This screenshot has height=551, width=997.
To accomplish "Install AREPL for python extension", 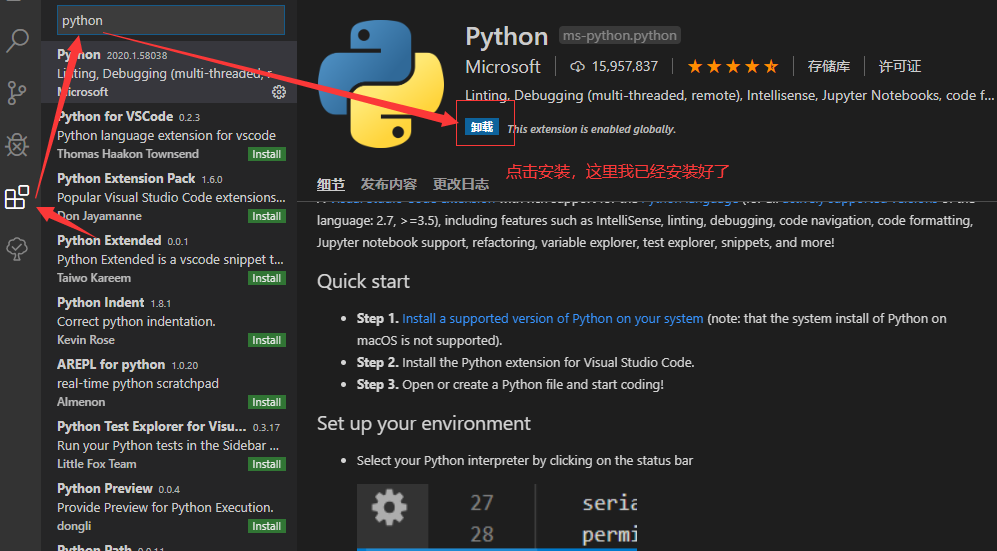I will click(266, 402).
